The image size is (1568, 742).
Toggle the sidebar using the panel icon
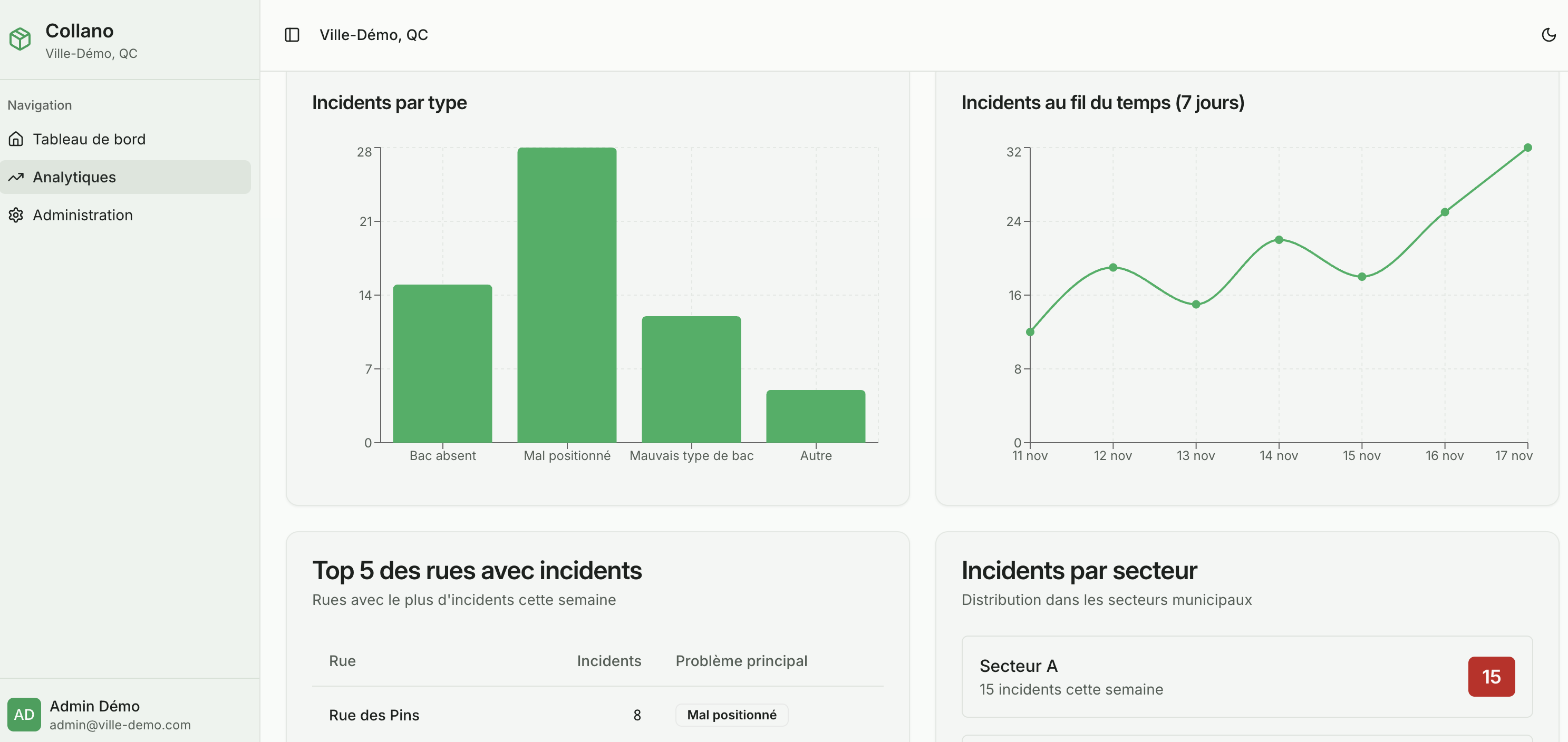coord(292,35)
